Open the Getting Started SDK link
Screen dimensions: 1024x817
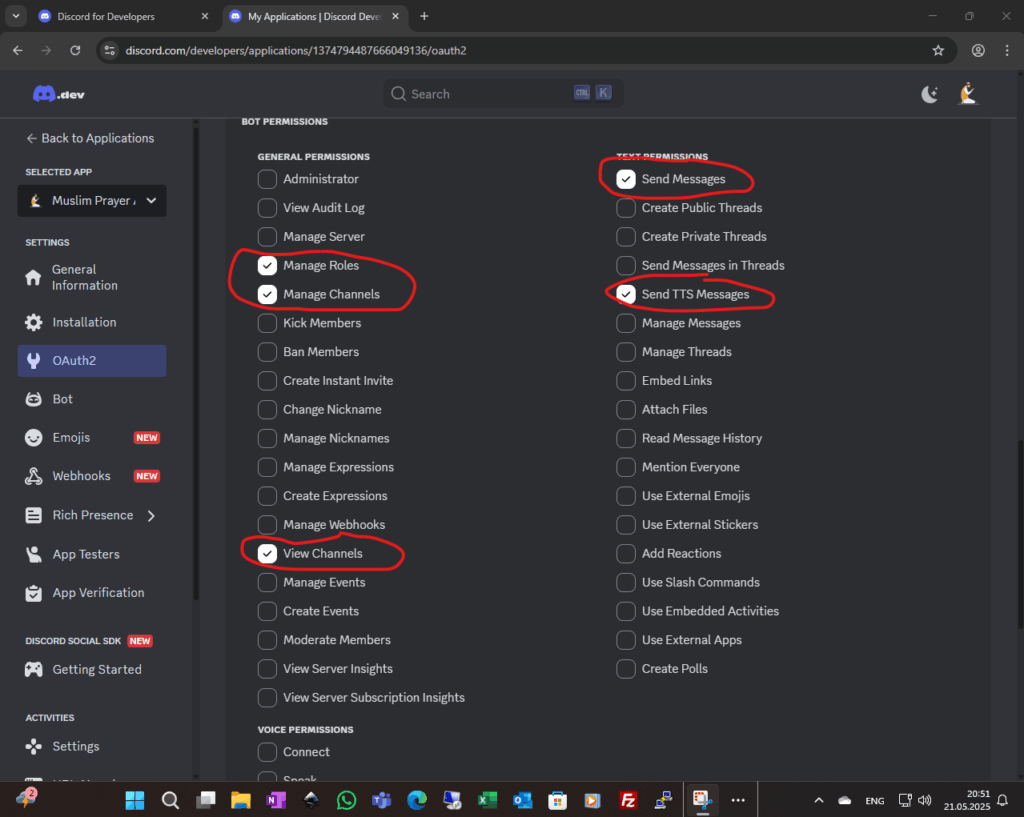pyautogui.click(x=92, y=669)
